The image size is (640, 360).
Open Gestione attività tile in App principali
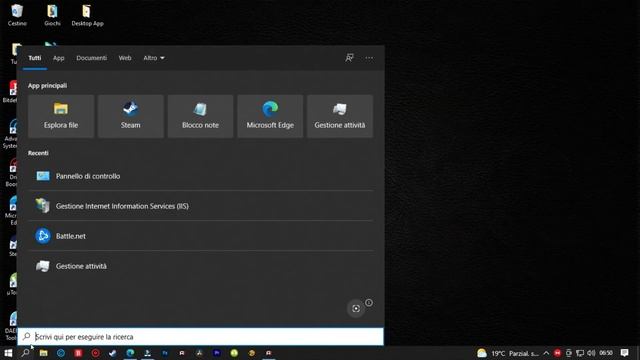(340, 116)
